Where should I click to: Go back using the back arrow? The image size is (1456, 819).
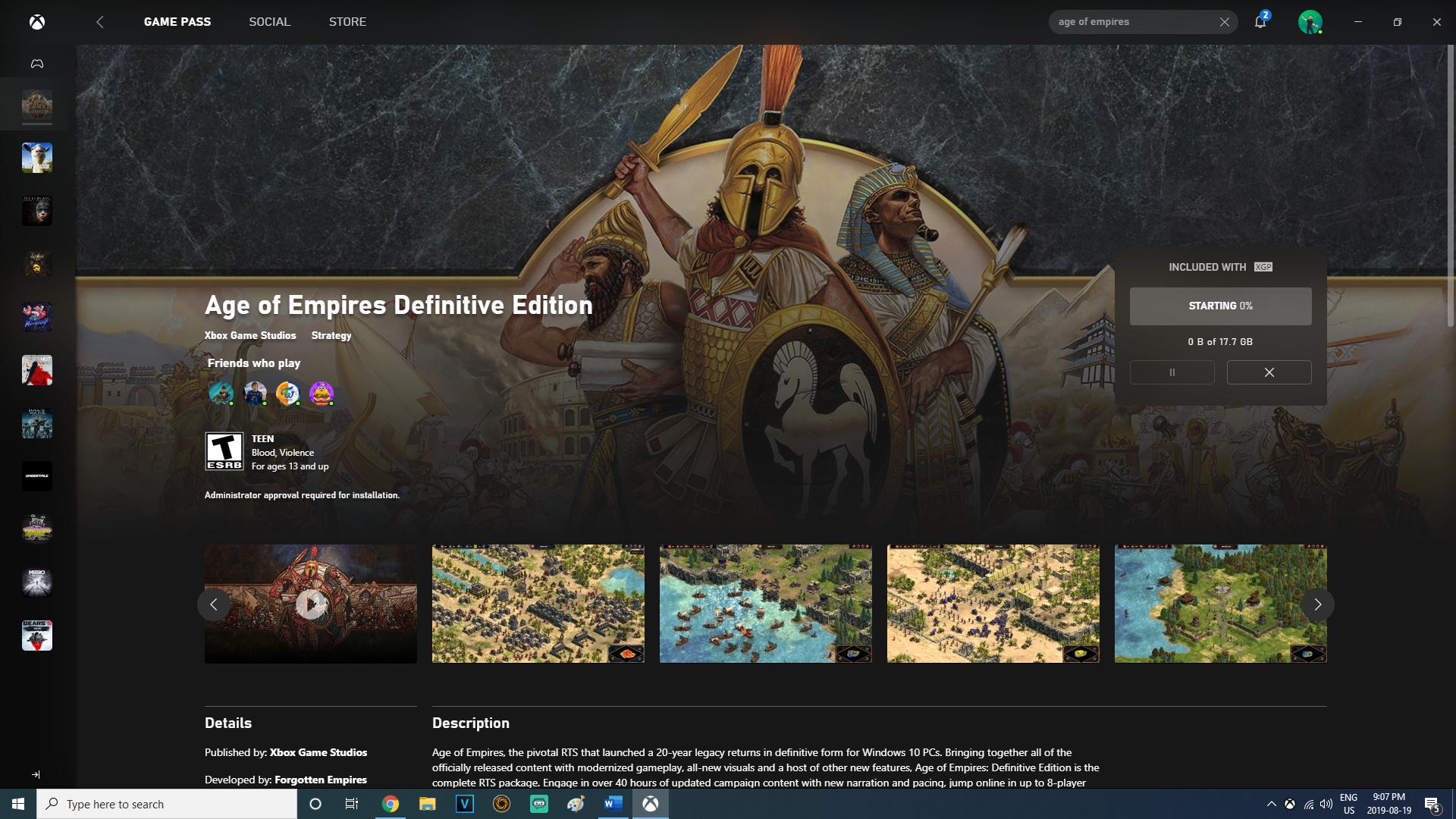100,22
